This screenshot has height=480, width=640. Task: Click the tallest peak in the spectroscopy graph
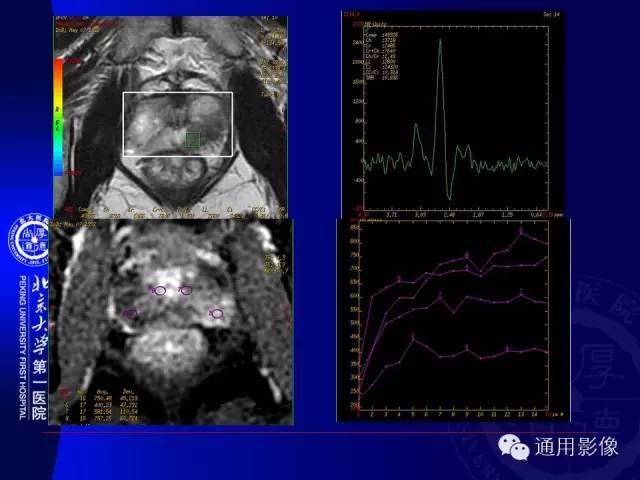pyautogui.click(x=440, y=40)
